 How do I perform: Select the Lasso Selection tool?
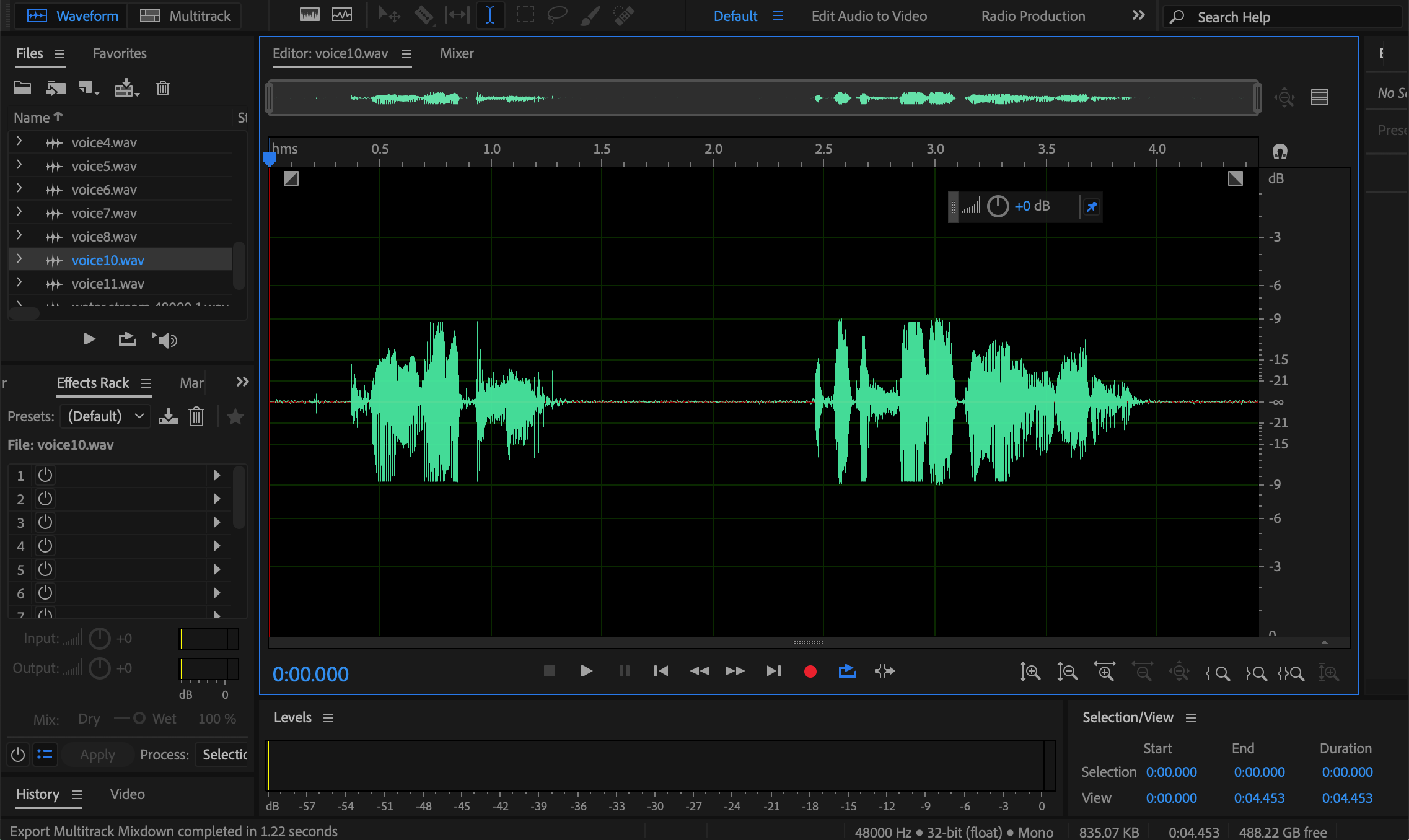[x=557, y=15]
